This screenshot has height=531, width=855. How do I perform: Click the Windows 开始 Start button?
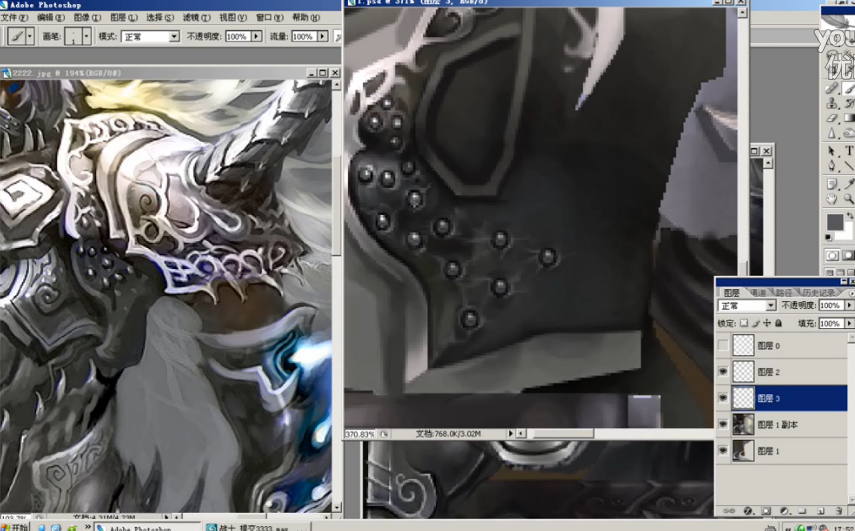[15, 527]
